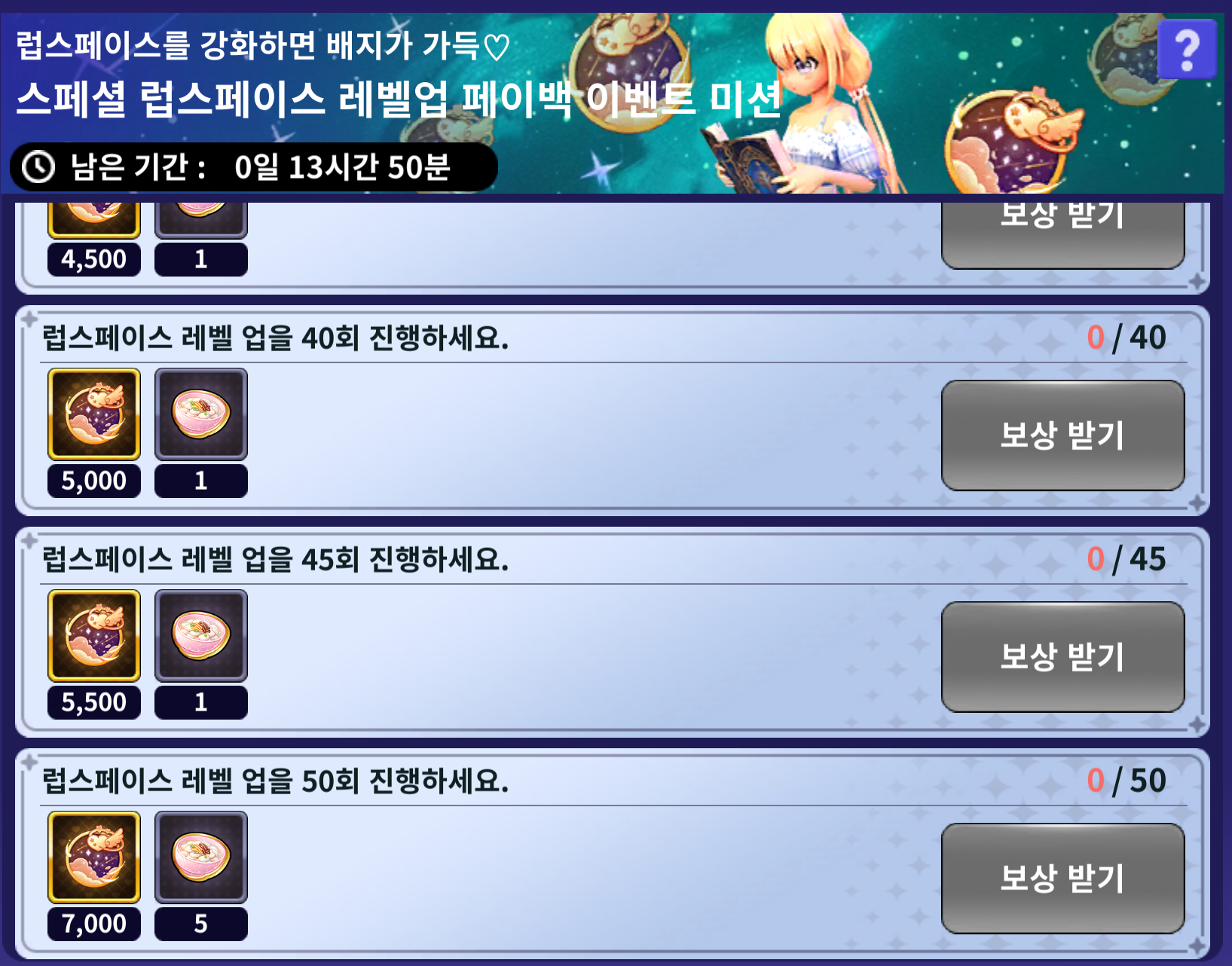Tap the clock icon beside 남은 기간
The width and height of the screenshot is (1232, 966).
(x=38, y=167)
